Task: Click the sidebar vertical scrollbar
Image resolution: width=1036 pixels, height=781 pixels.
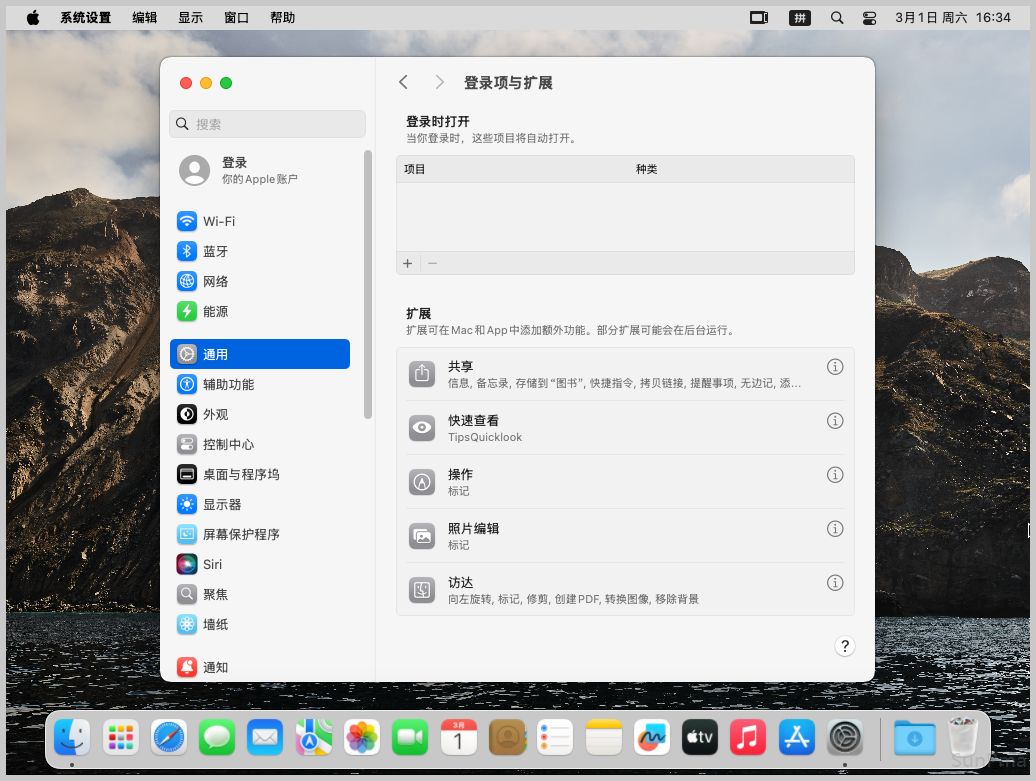Action: (x=368, y=285)
